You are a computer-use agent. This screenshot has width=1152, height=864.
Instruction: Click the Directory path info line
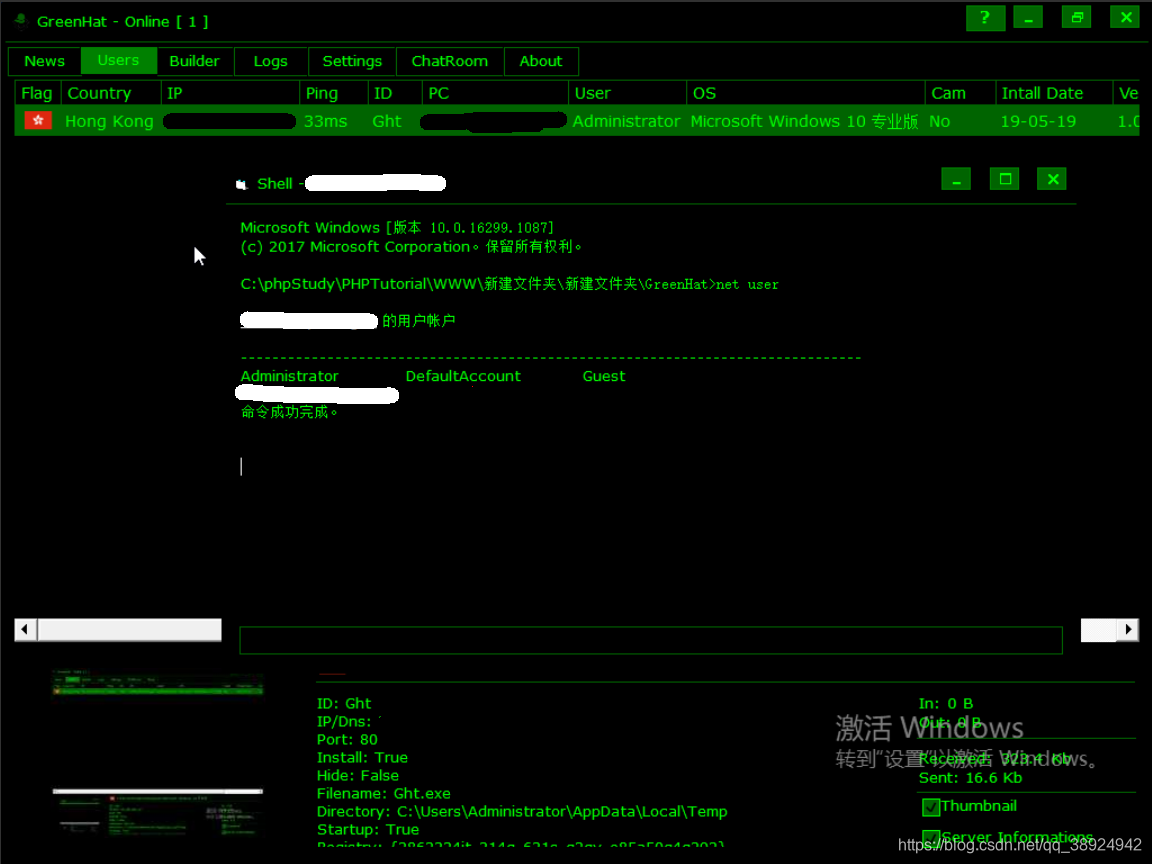522,812
